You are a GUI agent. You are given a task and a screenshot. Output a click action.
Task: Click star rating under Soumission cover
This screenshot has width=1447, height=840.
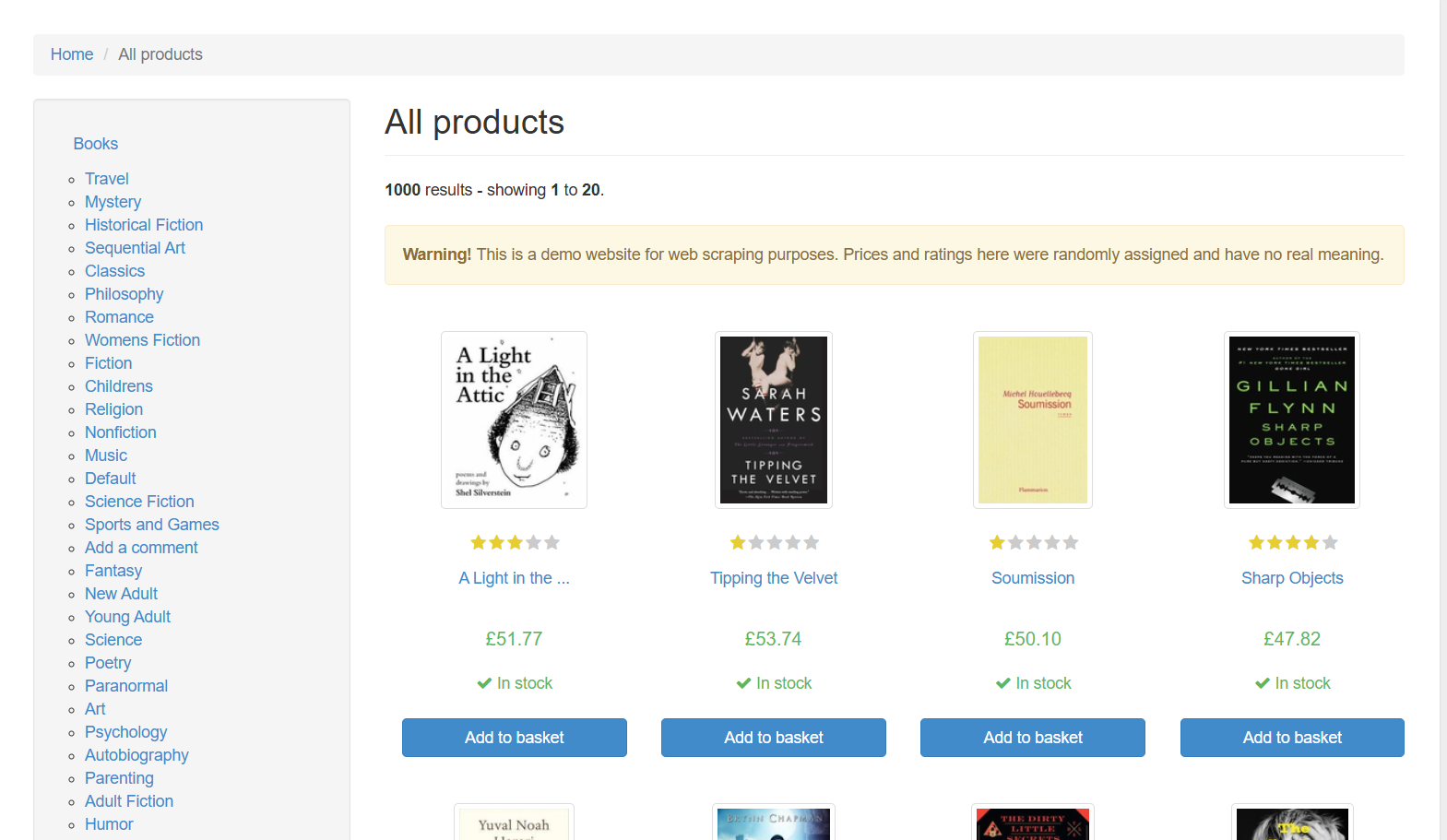pyautogui.click(x=1033, y=543)
